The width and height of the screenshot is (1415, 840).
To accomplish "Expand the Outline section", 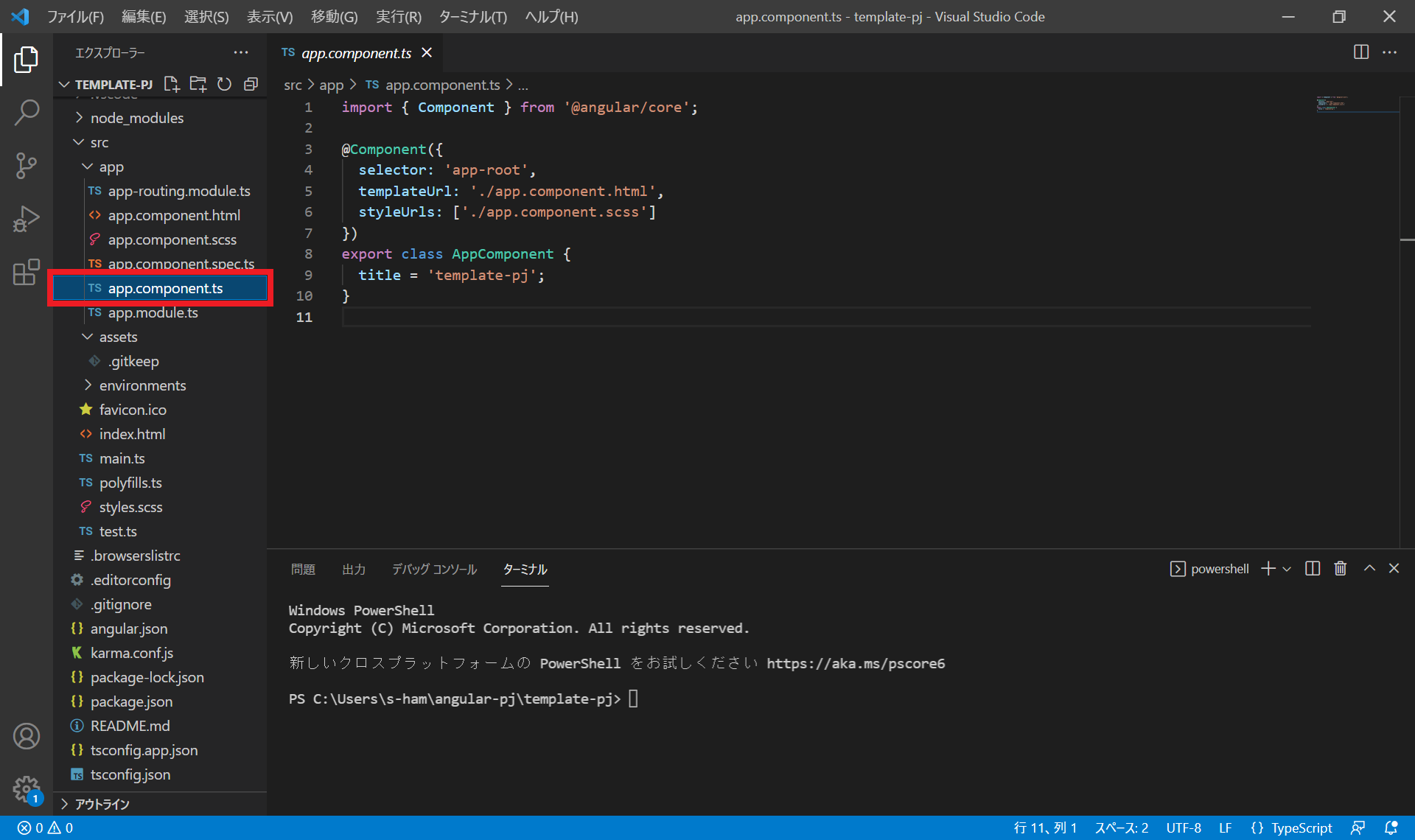I will pyautogui.click(x=102, y=804).
